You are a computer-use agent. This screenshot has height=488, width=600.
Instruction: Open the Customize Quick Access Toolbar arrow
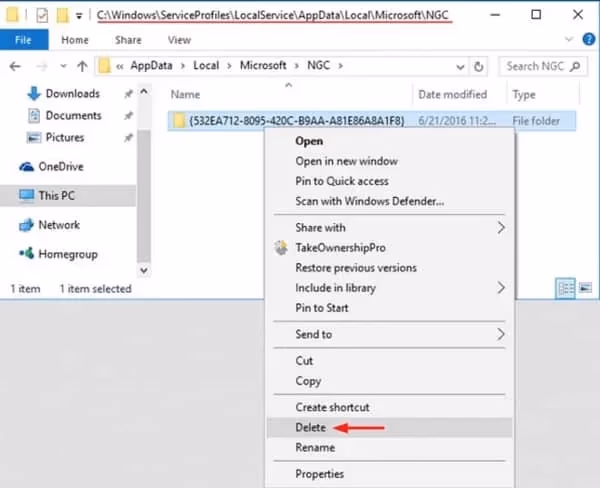(79, 16)
